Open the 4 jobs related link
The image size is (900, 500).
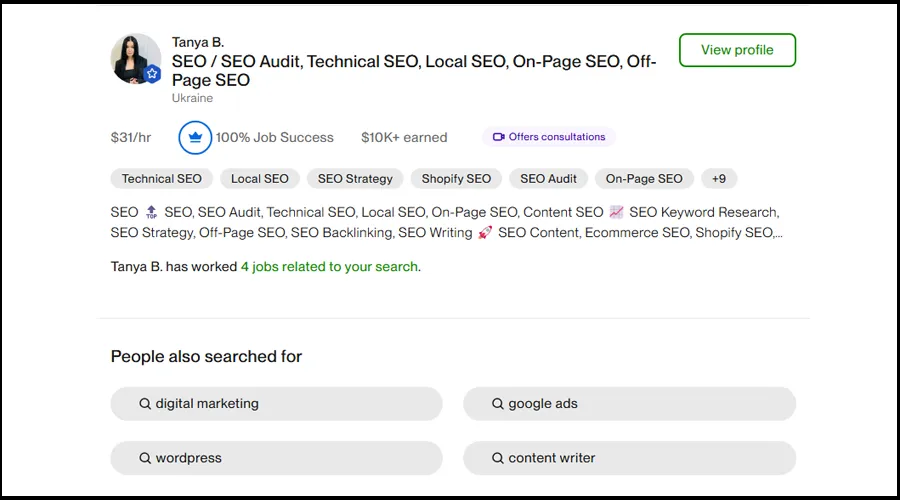(329, 267)
